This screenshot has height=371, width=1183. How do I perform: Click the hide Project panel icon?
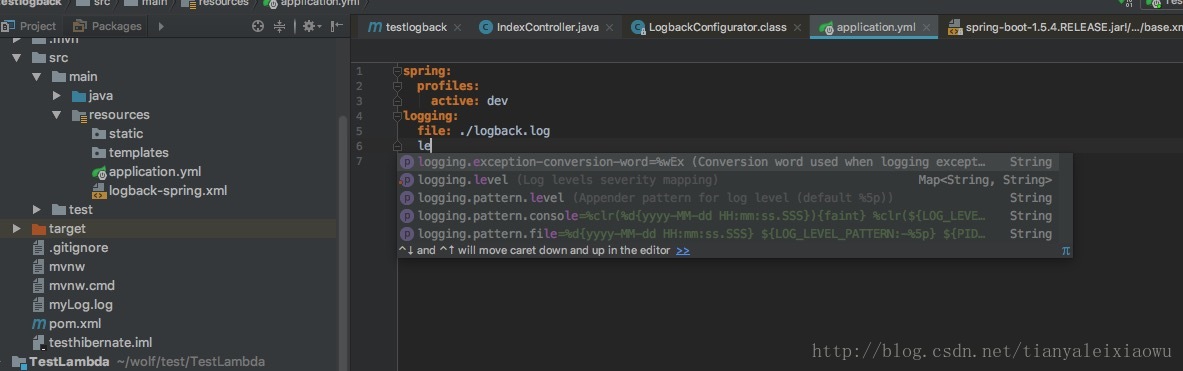336,26
